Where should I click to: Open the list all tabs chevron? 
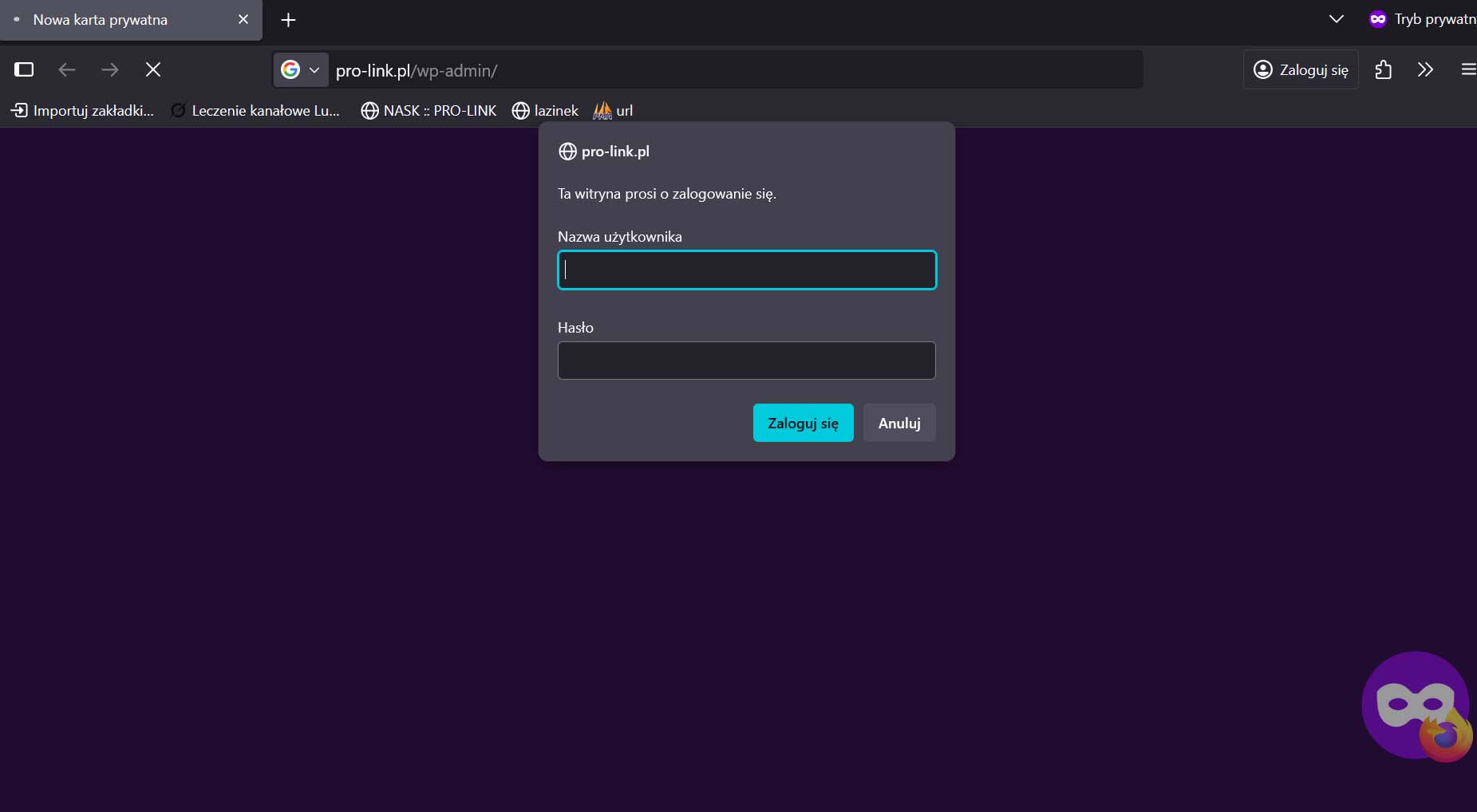point(1336,19)
